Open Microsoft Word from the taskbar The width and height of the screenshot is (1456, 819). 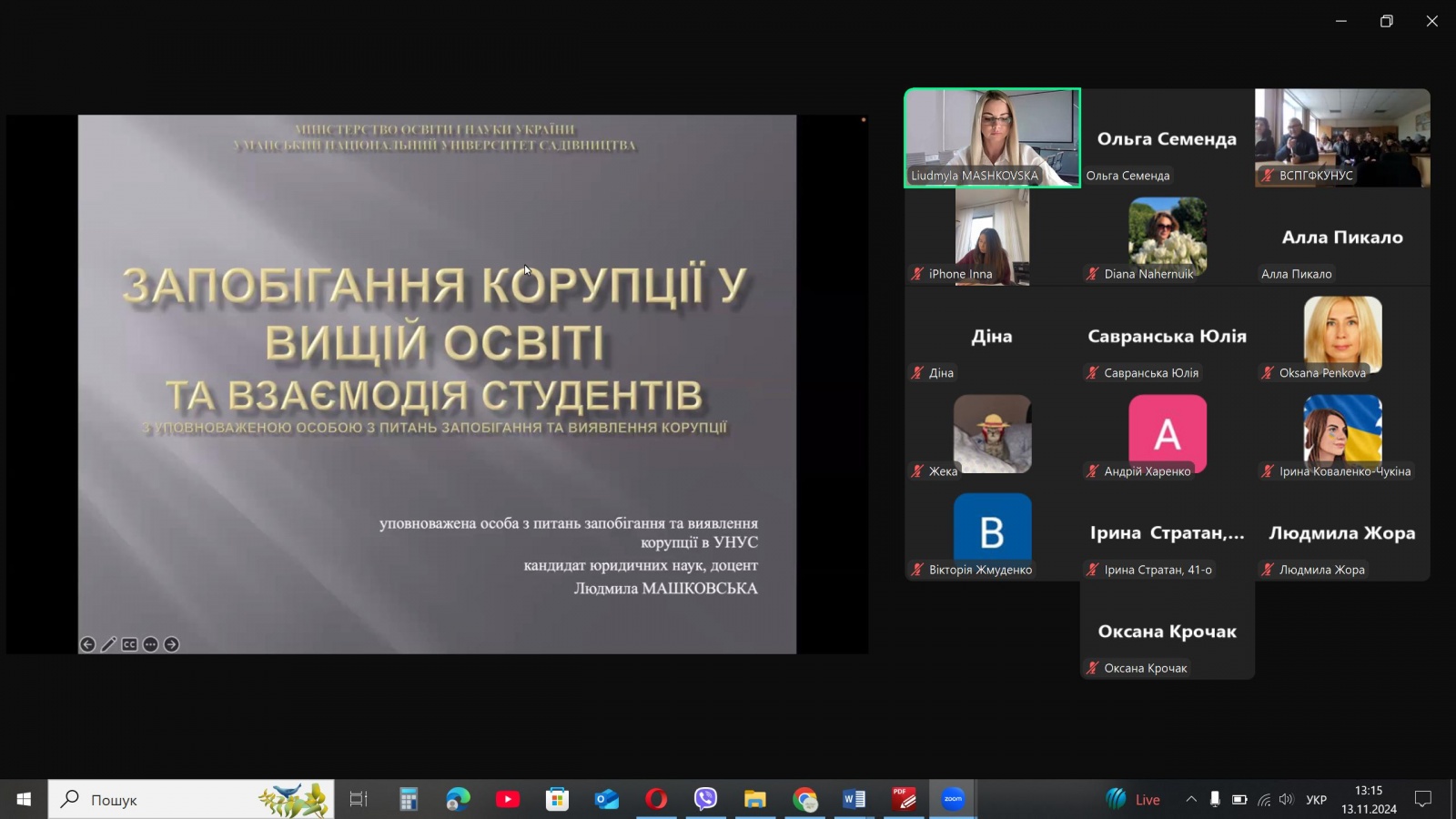(x=854, y=799)
